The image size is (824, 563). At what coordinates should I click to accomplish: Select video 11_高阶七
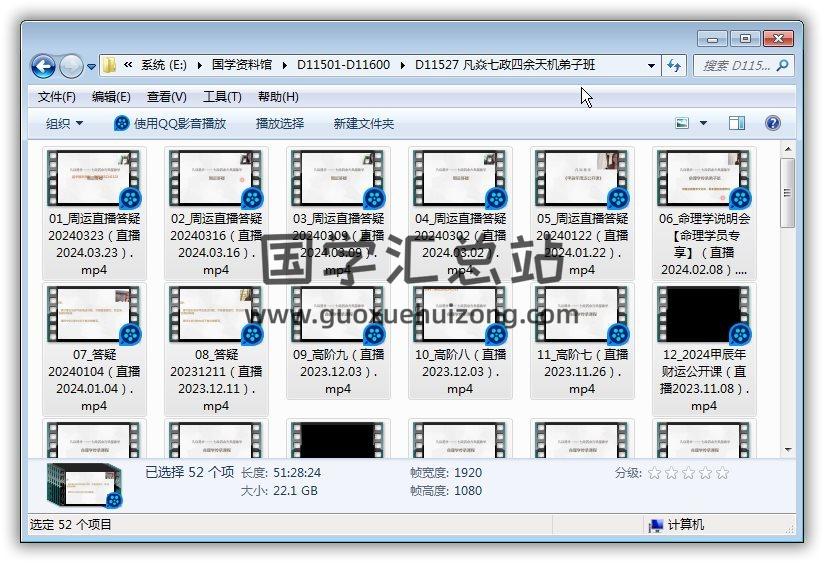pyautogui.click(x=582, y=341)
